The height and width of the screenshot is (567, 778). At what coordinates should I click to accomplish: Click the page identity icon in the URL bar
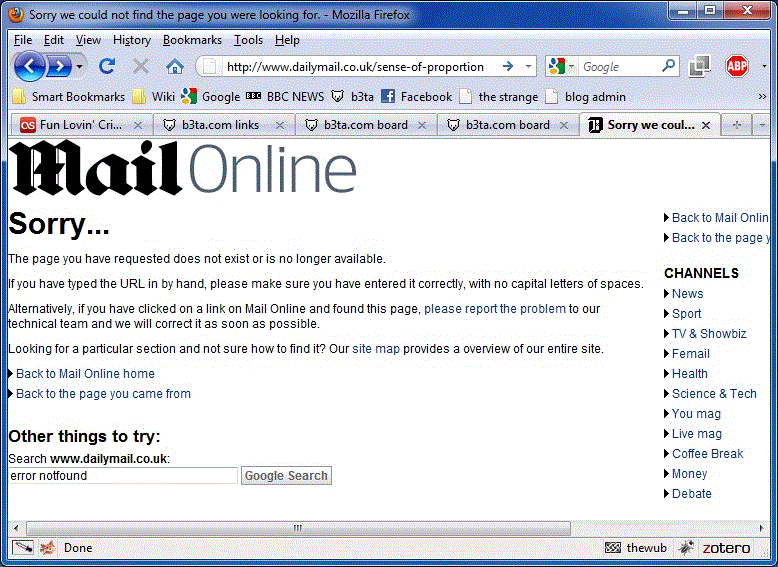click(210, 66)
